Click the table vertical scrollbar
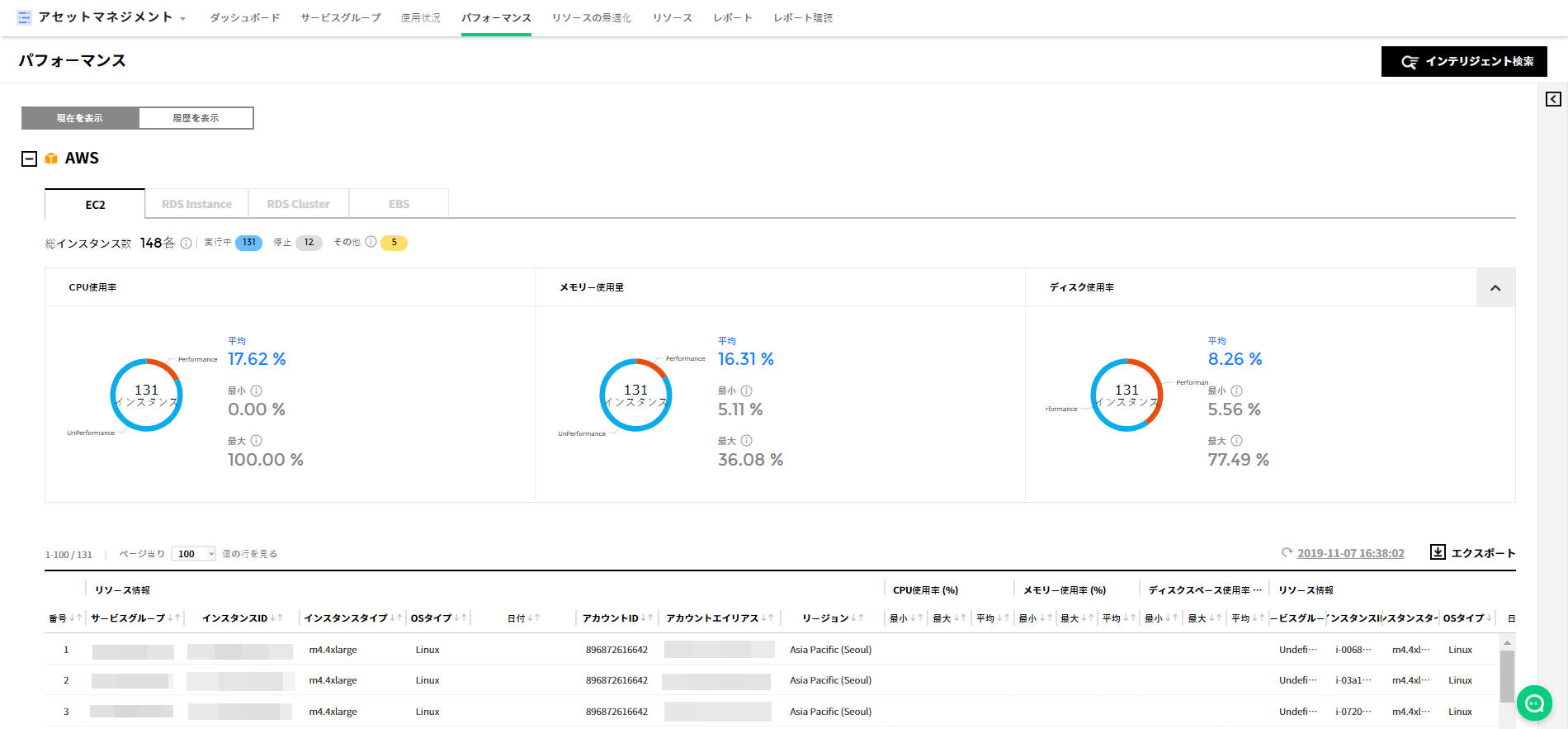 click(x=1507, y=675)
